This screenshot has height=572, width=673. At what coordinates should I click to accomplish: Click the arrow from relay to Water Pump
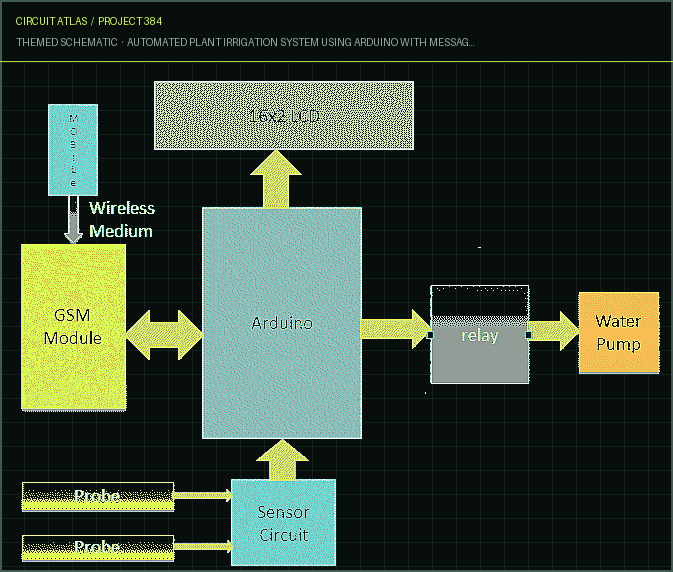coord(554,331)
